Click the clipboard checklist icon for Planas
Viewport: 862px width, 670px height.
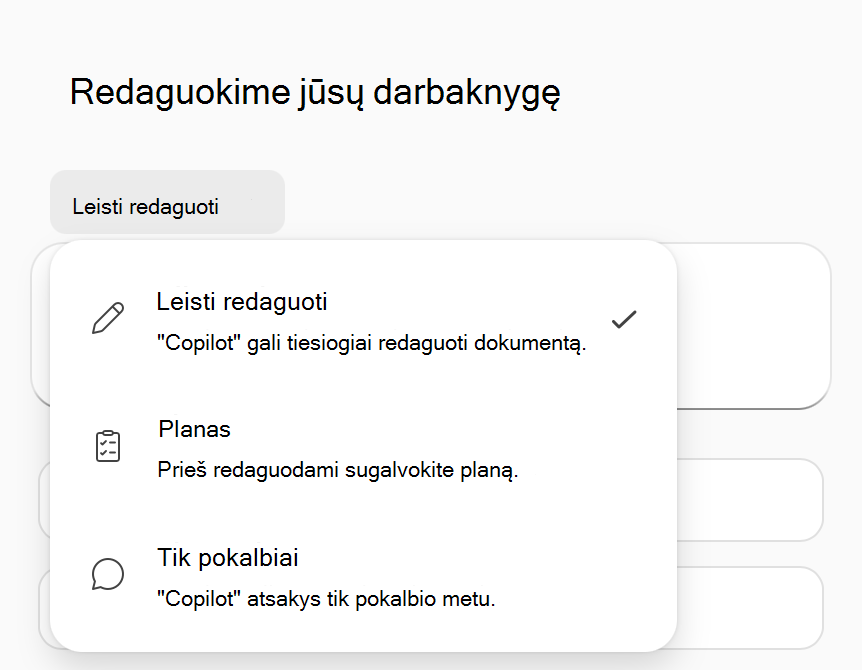click(108, 446)
